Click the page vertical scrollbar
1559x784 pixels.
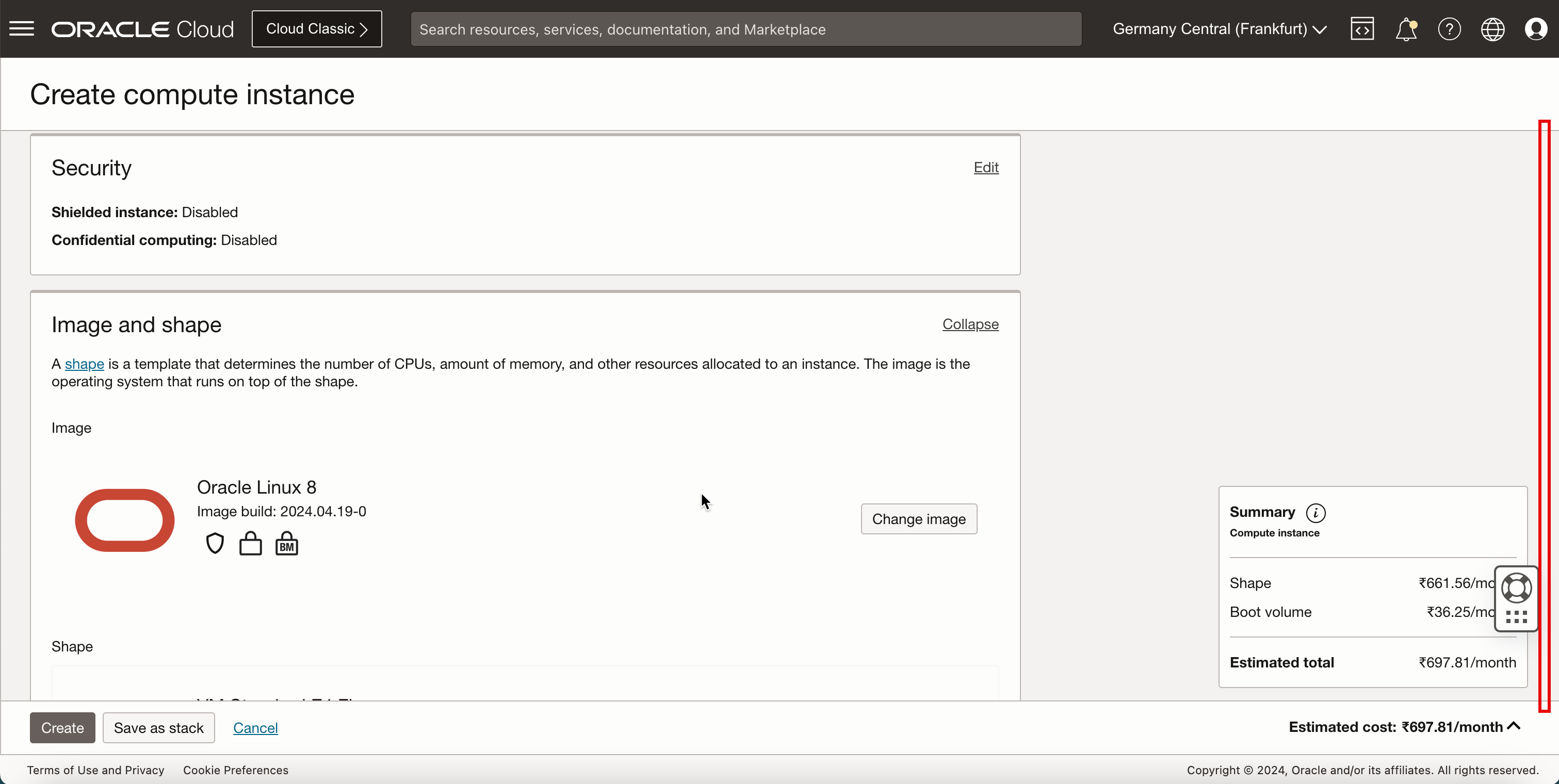point(1545,415)
